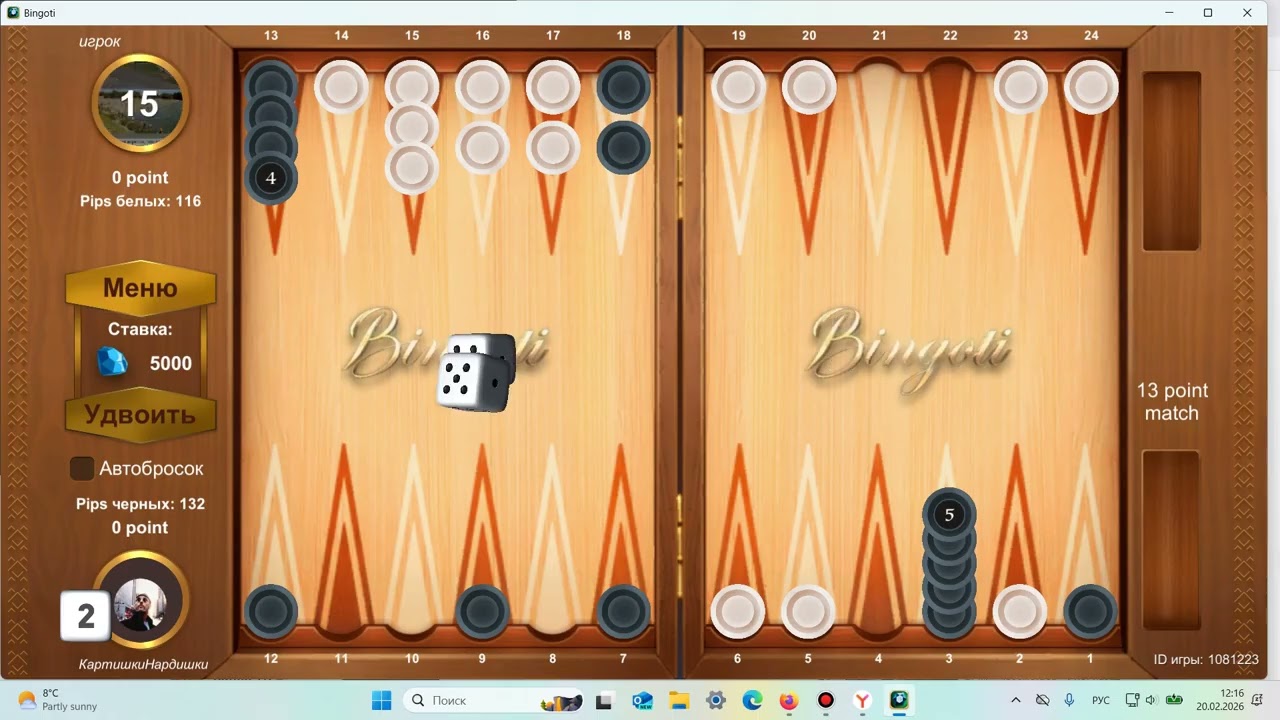Click the microphone tray icon
Image resolution: width=1280 pixels, height=720 pixels.
coord(1069,700)
